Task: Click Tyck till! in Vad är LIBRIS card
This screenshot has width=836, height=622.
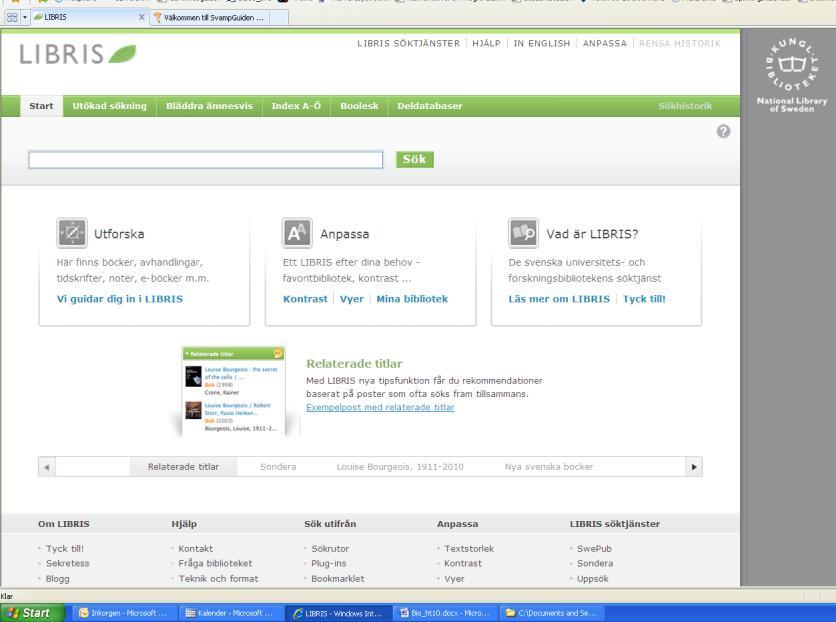Action: (x=644, y=299)
